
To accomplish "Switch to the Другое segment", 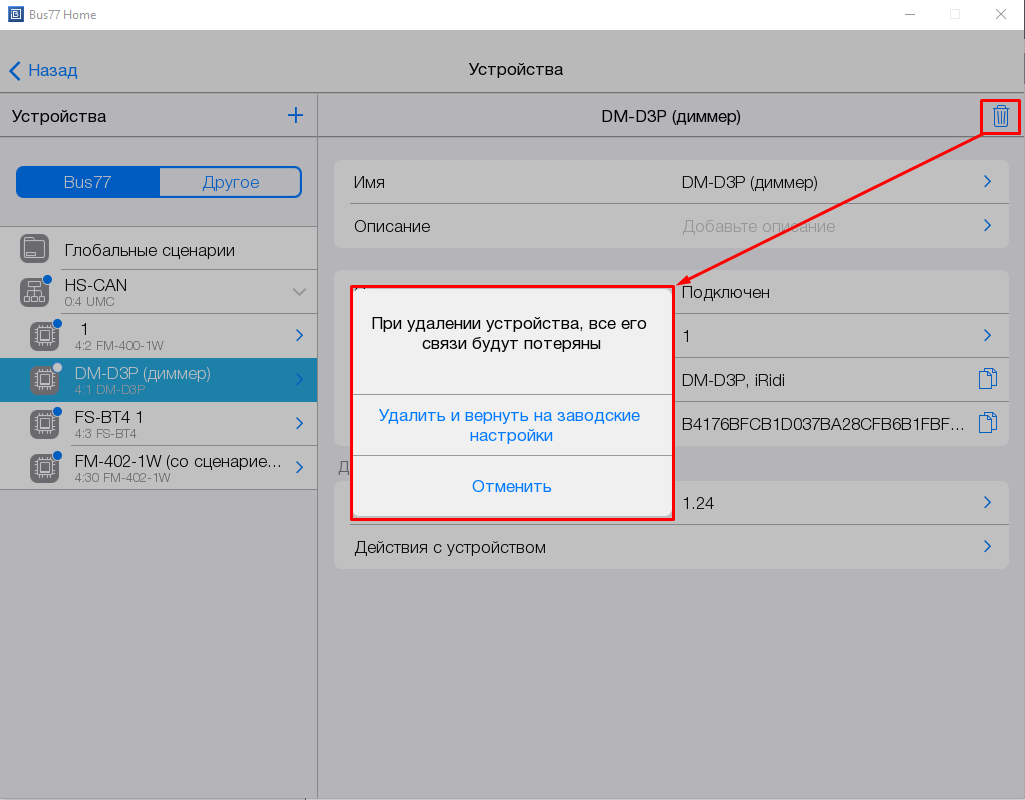I will [230, 182].
